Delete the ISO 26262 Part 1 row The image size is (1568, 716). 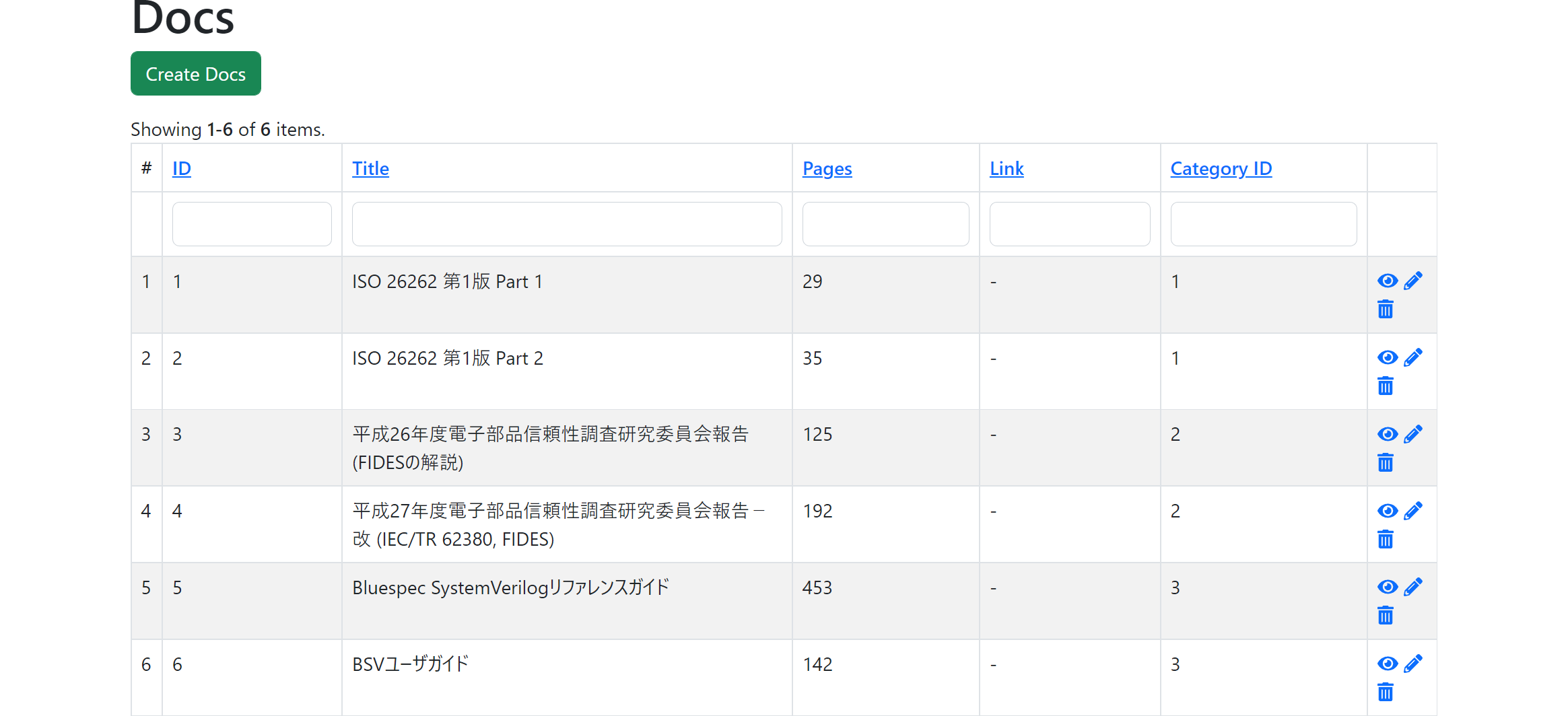[x=1385, y=310]
